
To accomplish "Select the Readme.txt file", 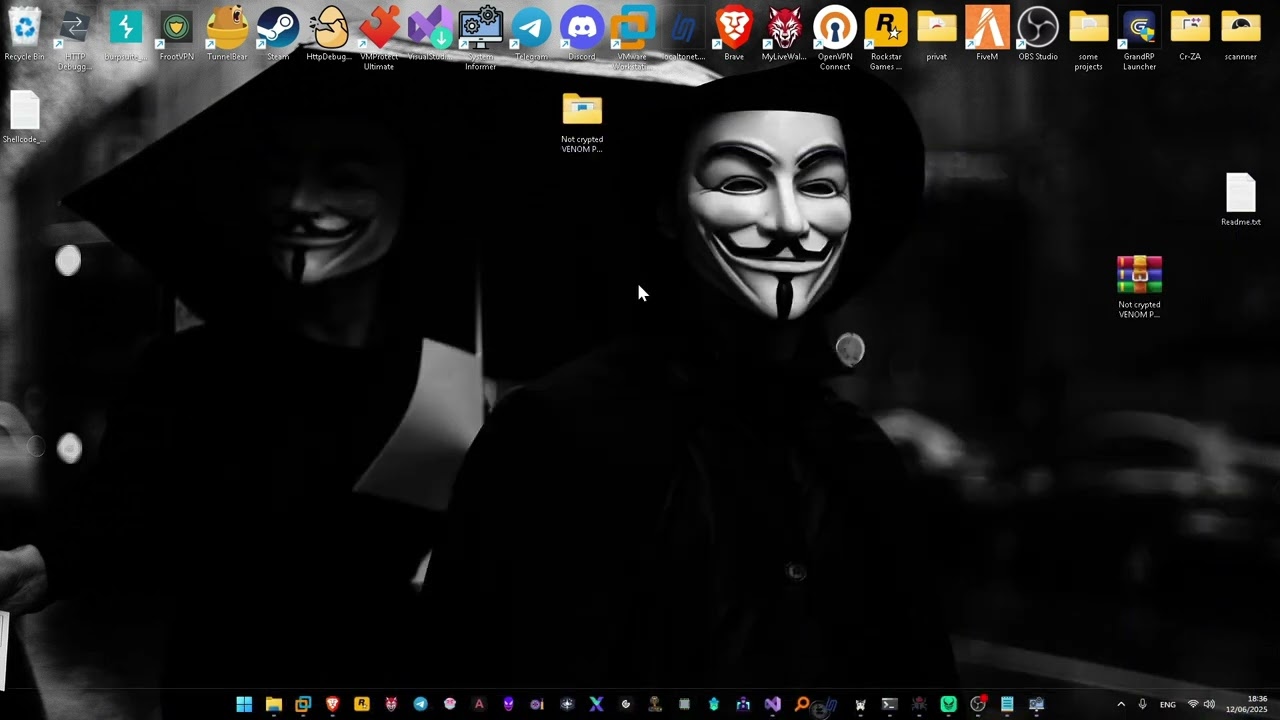I will (x=1241, y=199).
